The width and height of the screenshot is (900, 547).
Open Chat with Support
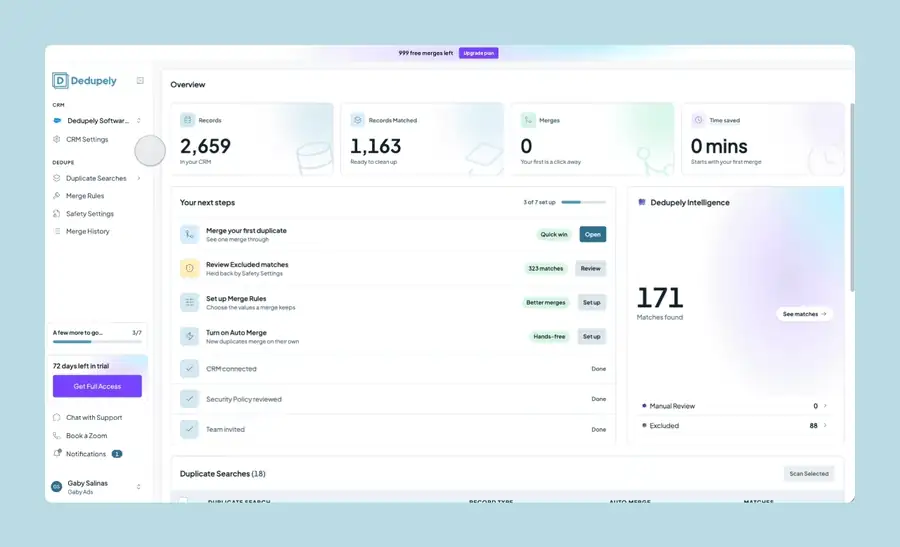[94, 417]
